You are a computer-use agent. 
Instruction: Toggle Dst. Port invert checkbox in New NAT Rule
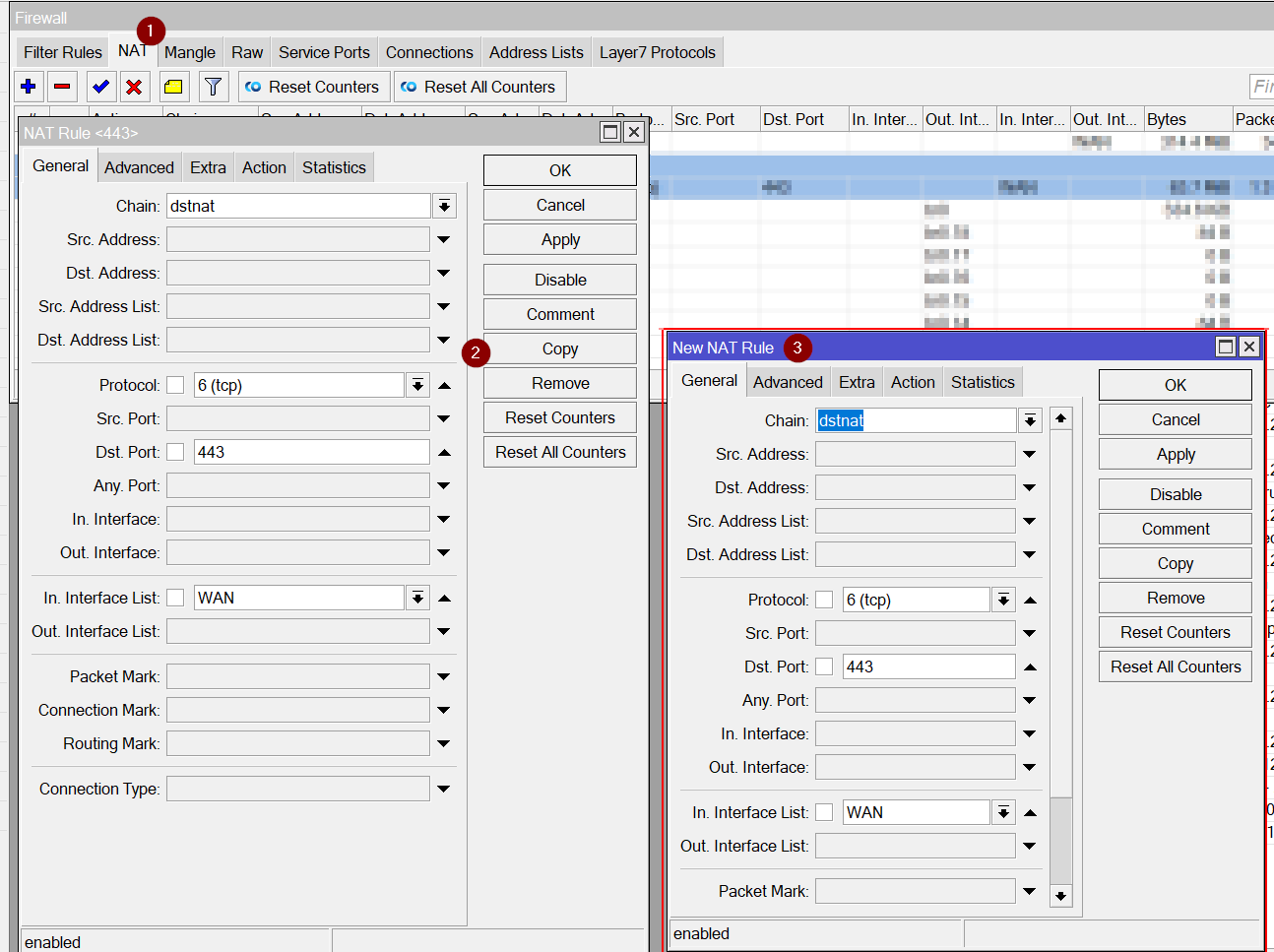pos(824,666)
